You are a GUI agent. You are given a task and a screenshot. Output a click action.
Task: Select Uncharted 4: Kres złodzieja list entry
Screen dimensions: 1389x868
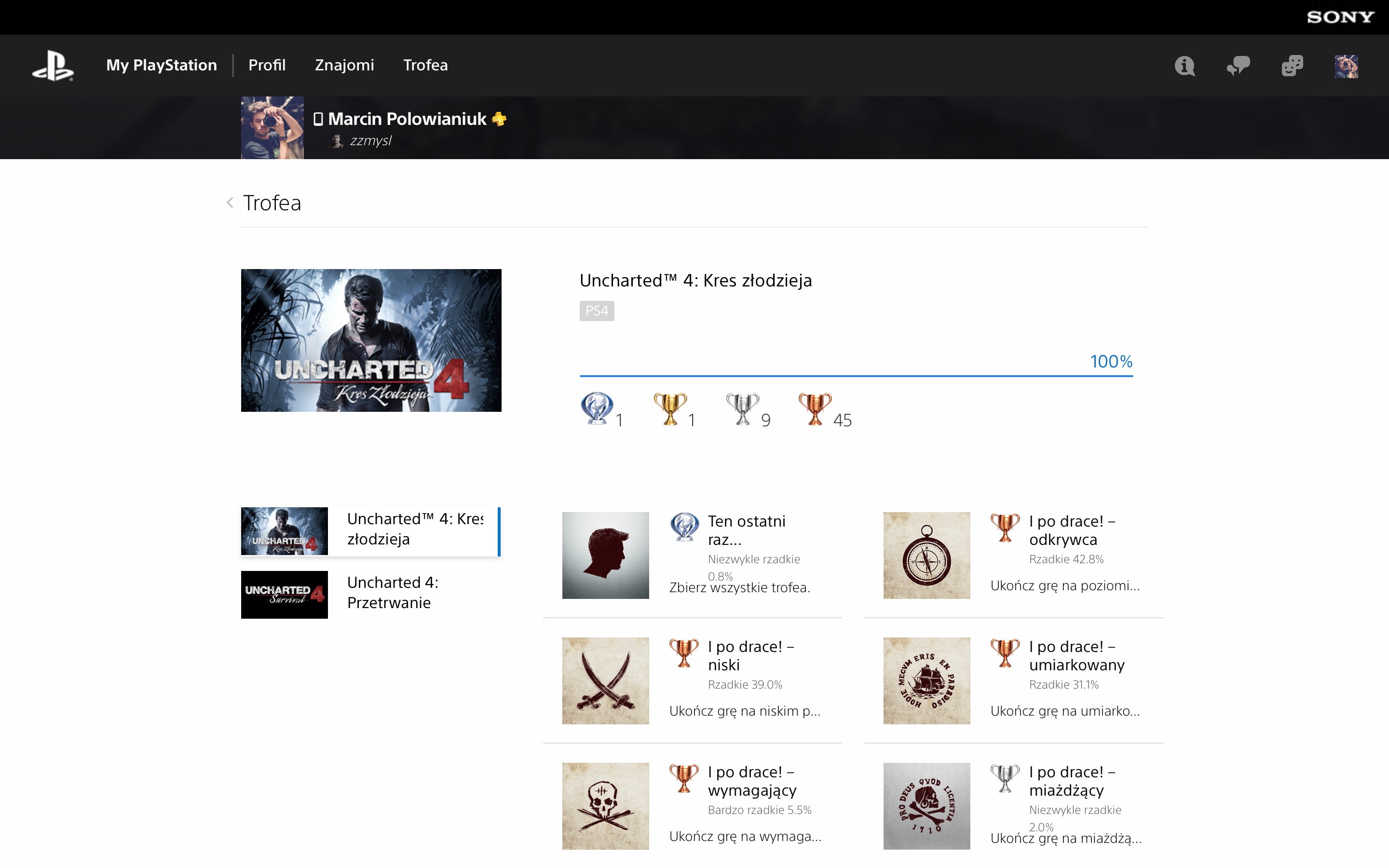[x=371, y=531]
